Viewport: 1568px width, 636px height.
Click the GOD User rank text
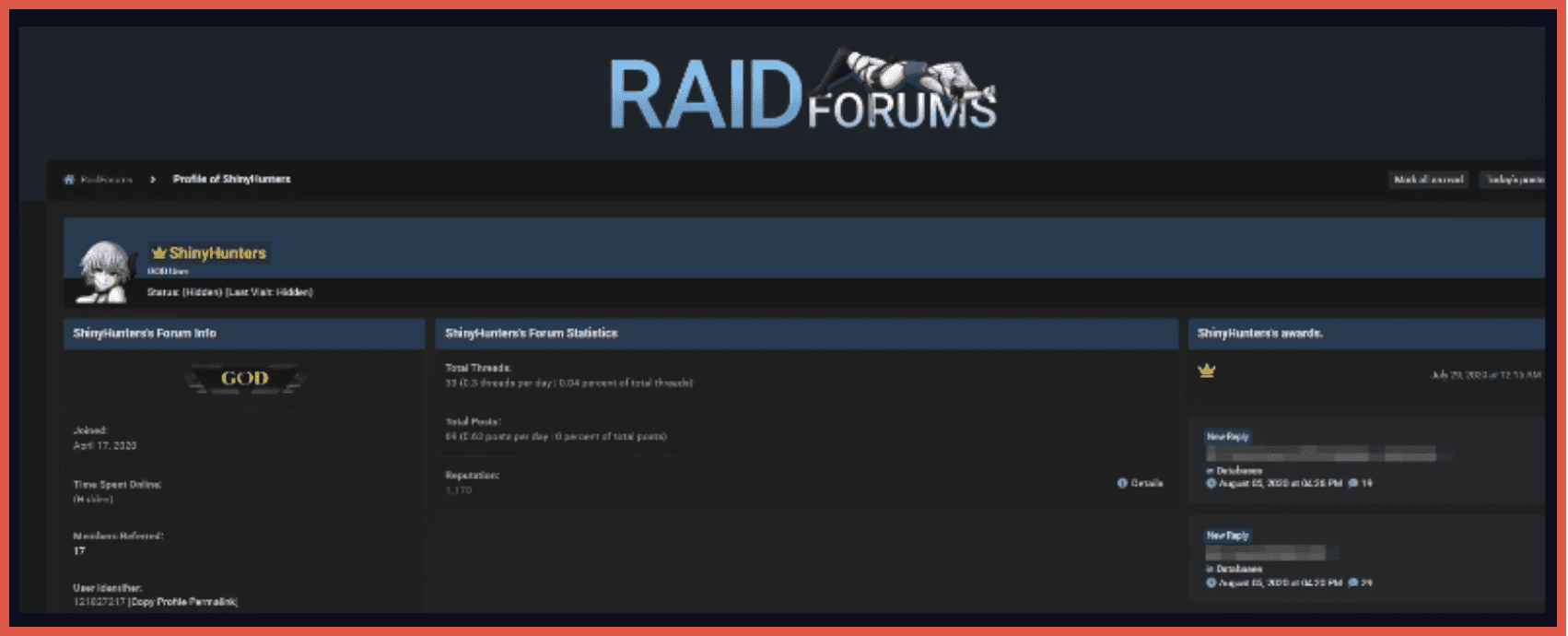point(168,271)
